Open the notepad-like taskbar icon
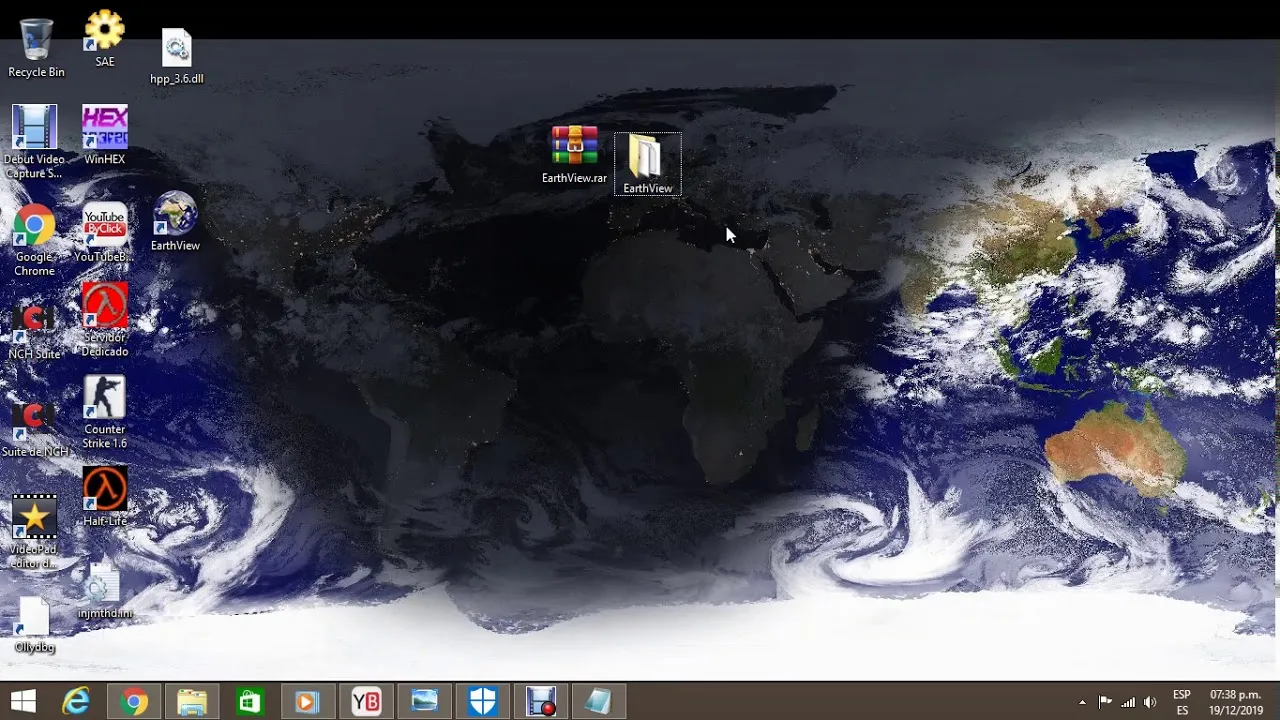The width and height of the screenshot is (1280, 720). (599, 701)
